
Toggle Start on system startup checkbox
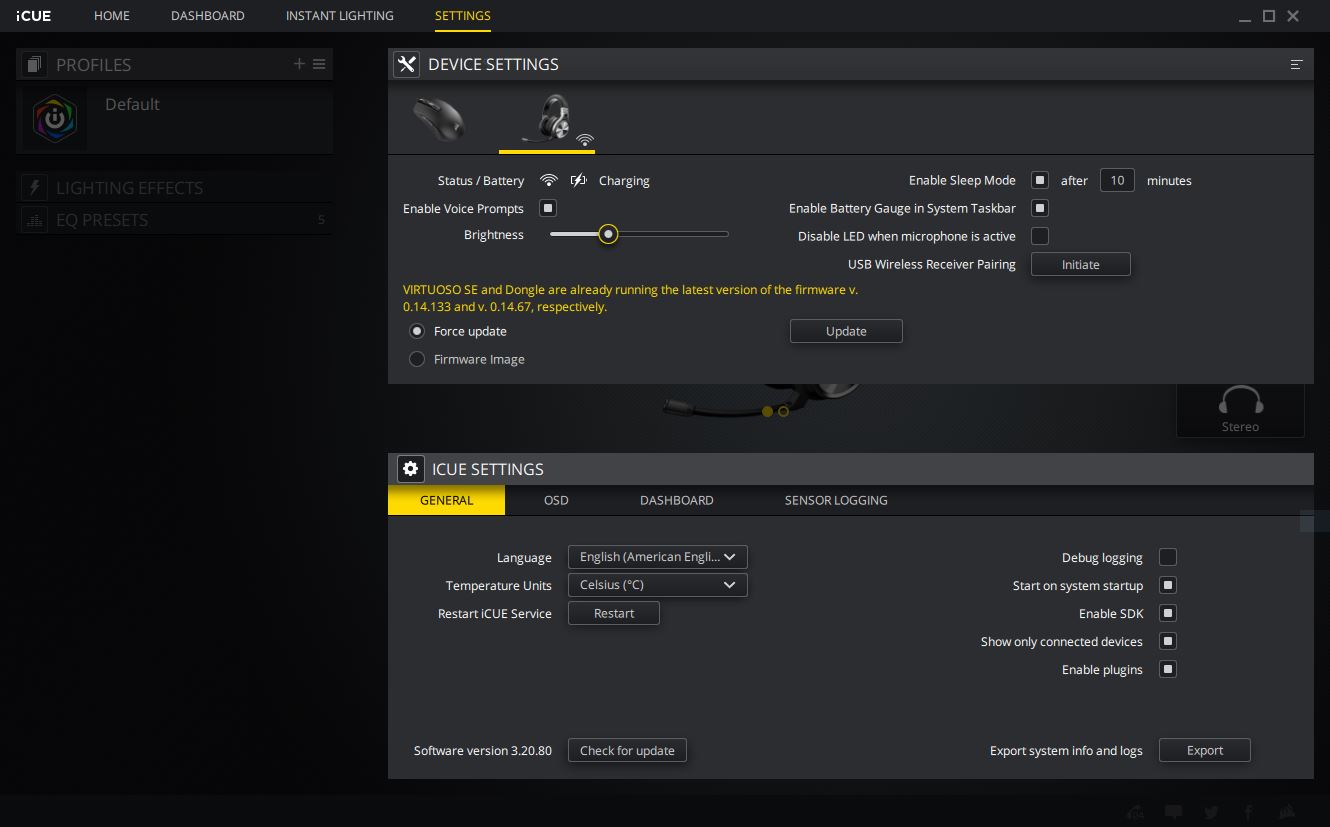pyautogui.click(x=1168, y=585)
